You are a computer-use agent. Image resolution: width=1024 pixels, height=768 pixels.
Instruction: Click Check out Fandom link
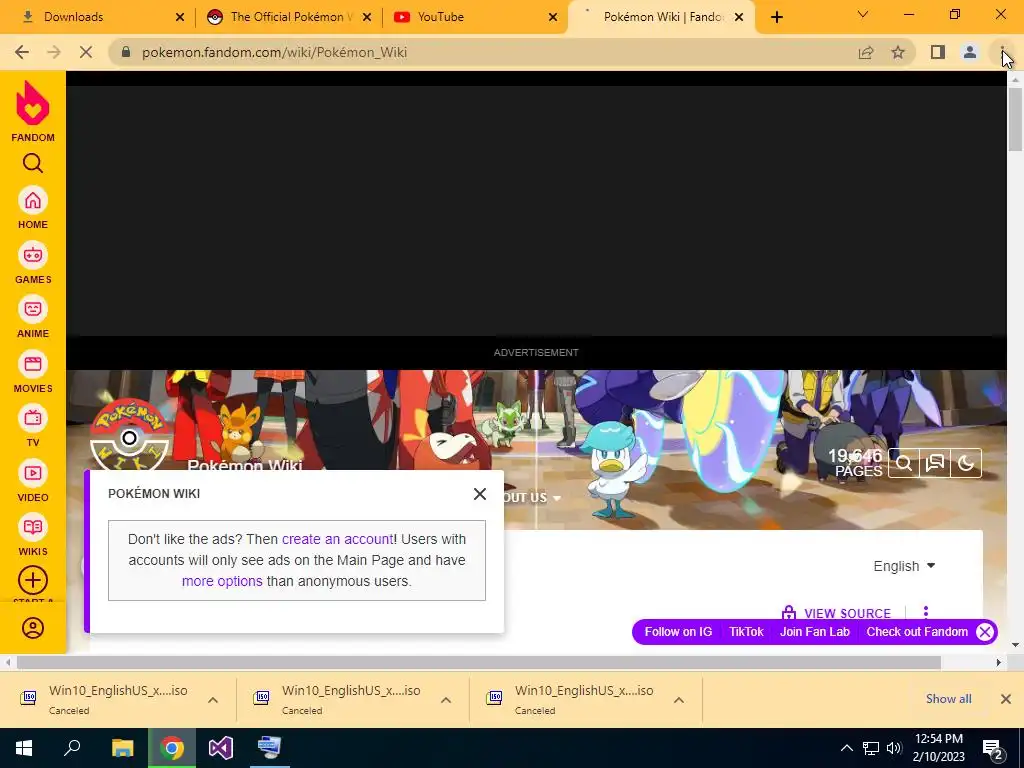917,632
